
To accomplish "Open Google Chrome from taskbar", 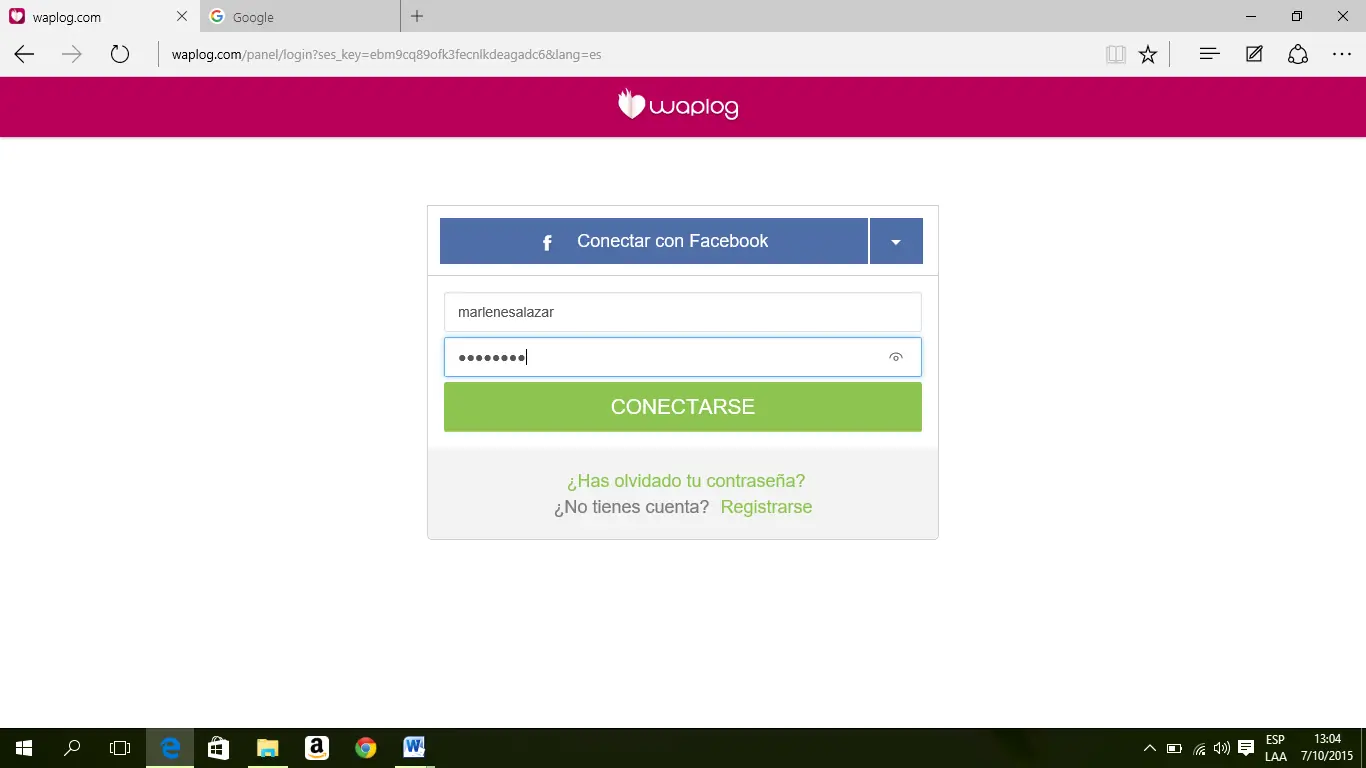I will tap(366, 748).
